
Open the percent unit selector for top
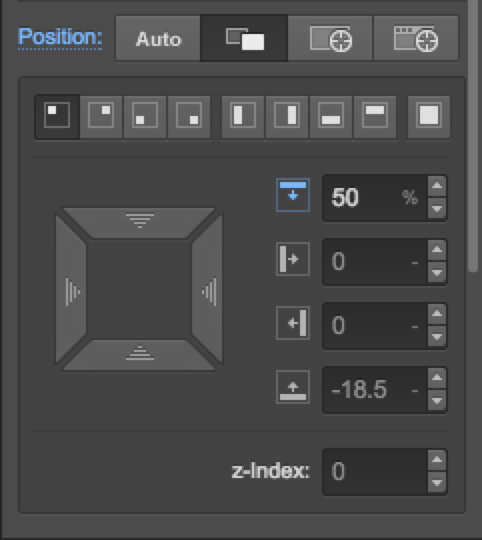point(410,198)
